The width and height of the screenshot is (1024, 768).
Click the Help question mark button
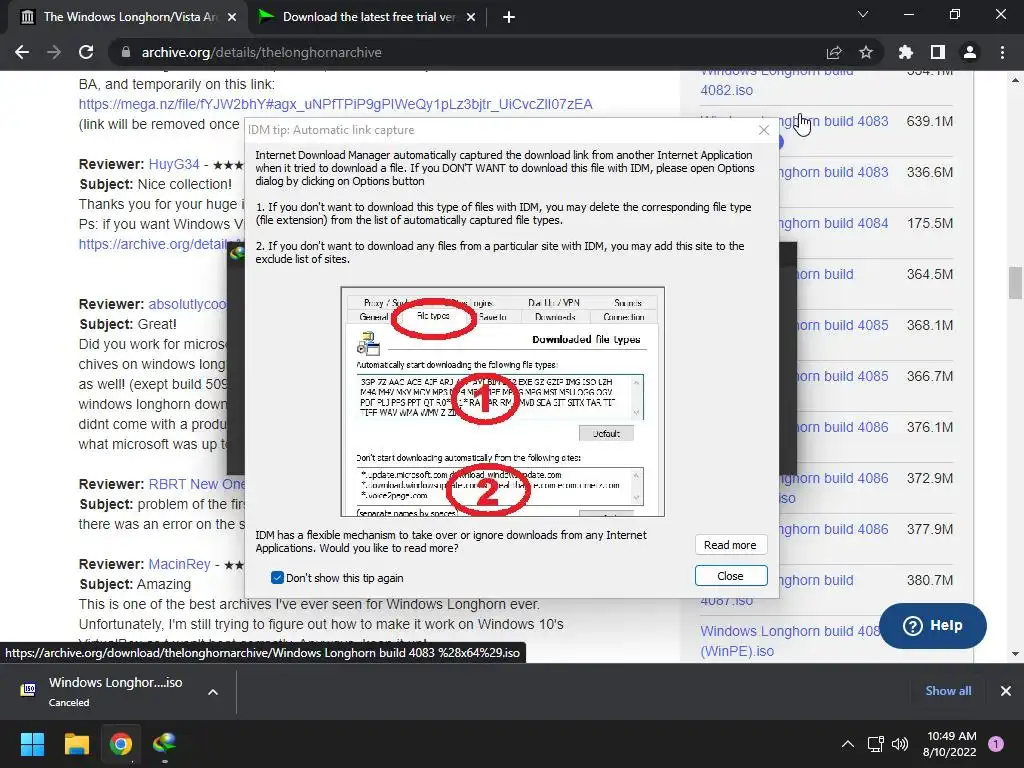933,626
